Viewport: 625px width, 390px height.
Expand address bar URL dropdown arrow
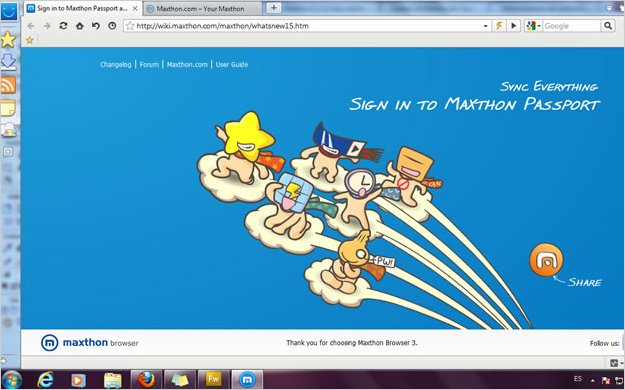click(485, 26)
